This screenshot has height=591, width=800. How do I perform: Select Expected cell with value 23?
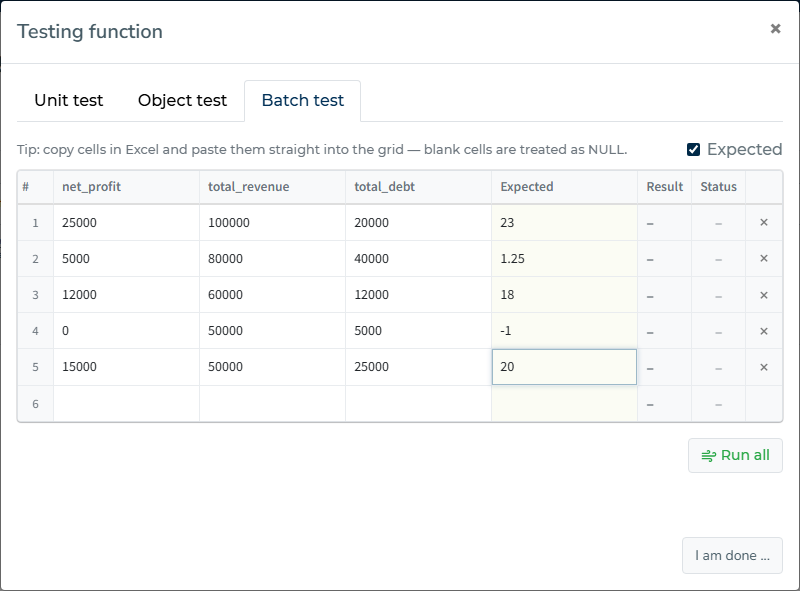564,223
